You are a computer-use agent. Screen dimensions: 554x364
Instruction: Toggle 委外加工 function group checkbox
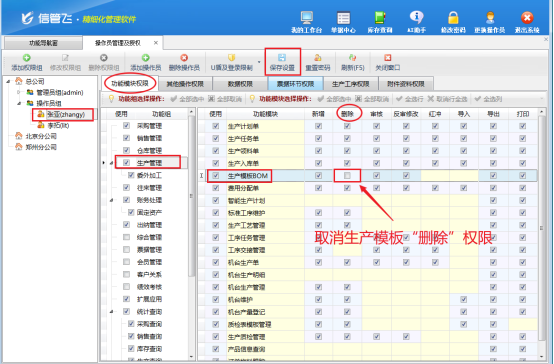pos(131,175)
